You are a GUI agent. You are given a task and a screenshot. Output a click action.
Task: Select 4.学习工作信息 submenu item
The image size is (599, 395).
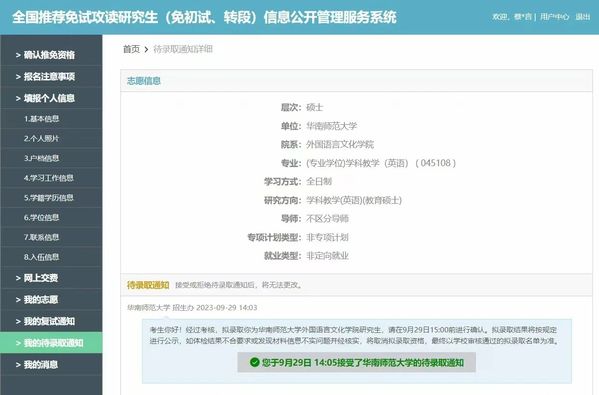point(51,178)
